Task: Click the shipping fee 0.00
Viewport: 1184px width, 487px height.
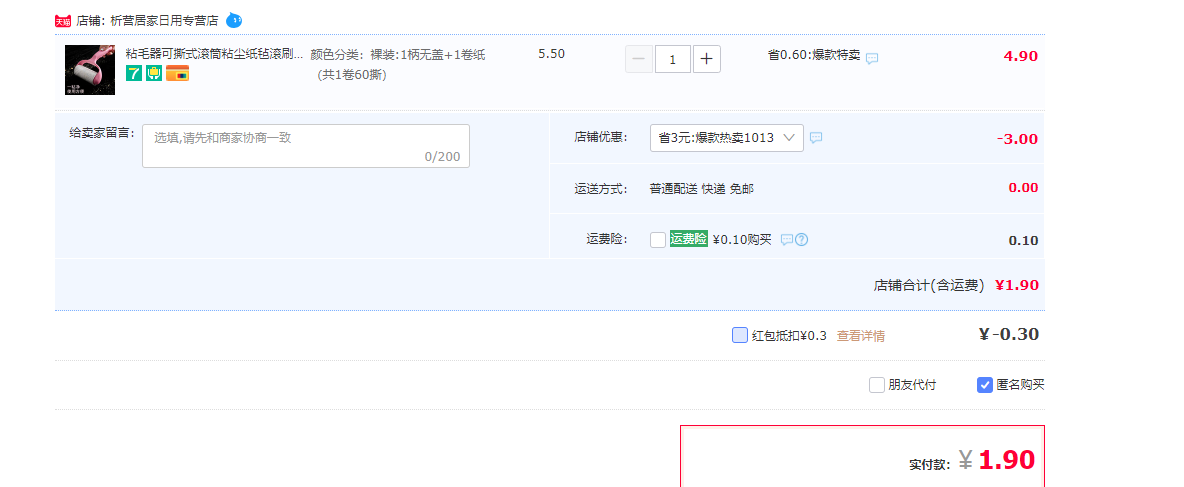Action: click(x=1023, y=188)
